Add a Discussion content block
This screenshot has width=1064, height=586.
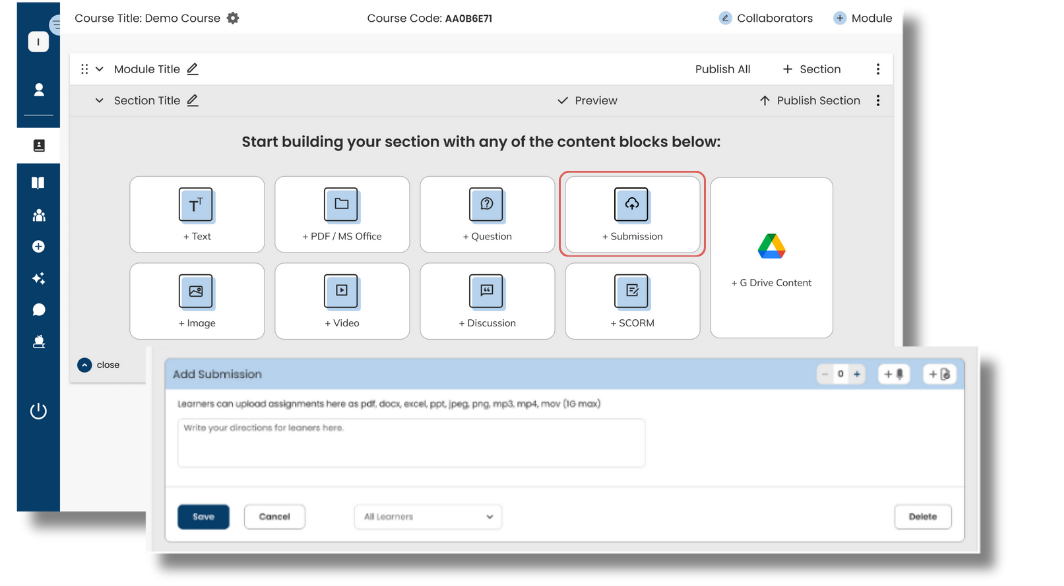(487, 301)
